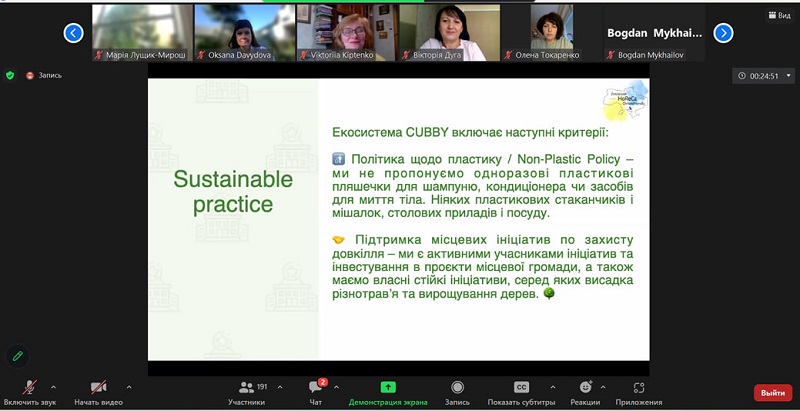Select Oksana Davydova video thumbnail
Screen dimensions: 800x411
[x=245, y=33]
